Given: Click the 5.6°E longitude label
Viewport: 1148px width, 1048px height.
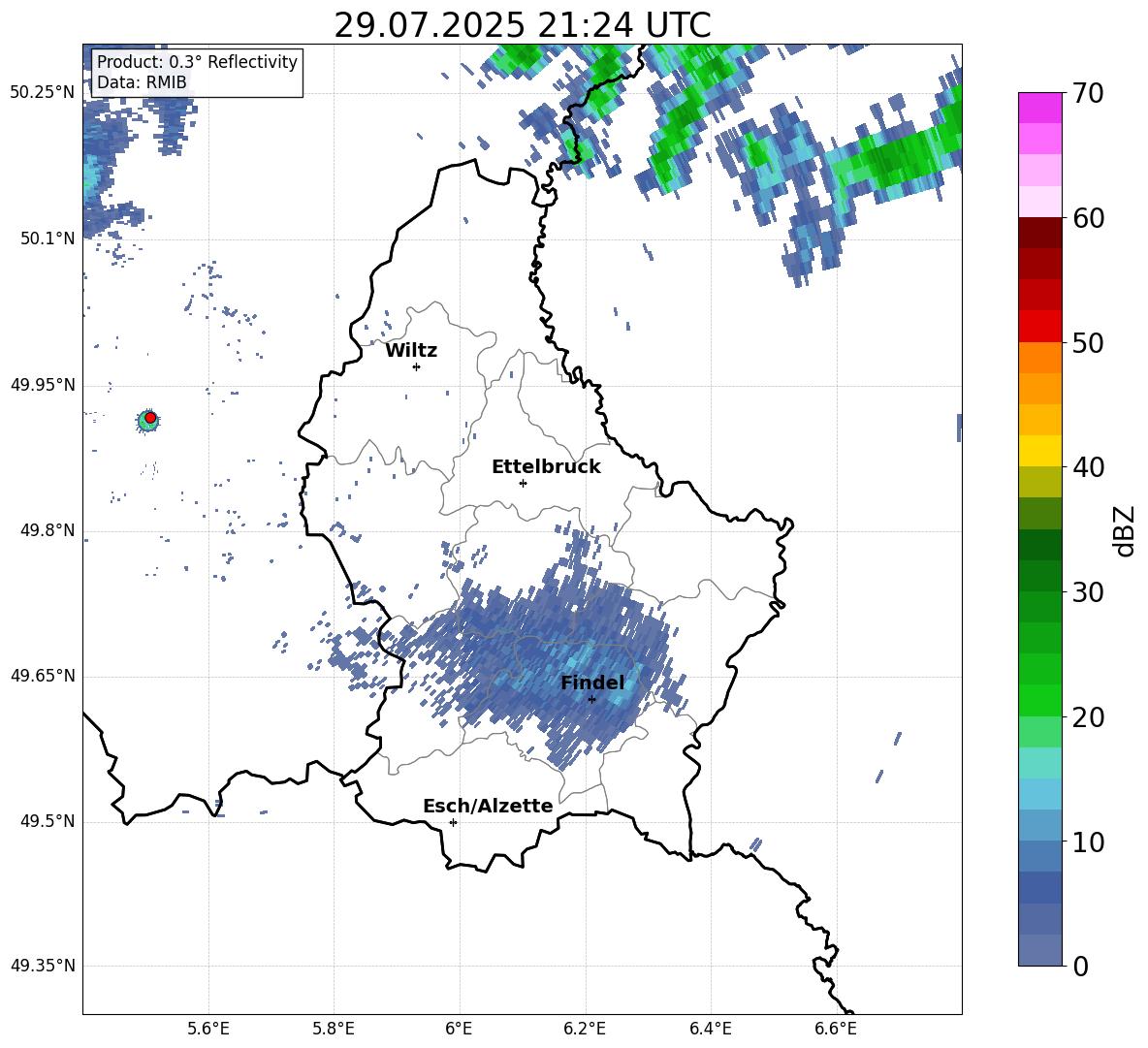Looking at the screenshot, I should click(x=208, y=1029).
